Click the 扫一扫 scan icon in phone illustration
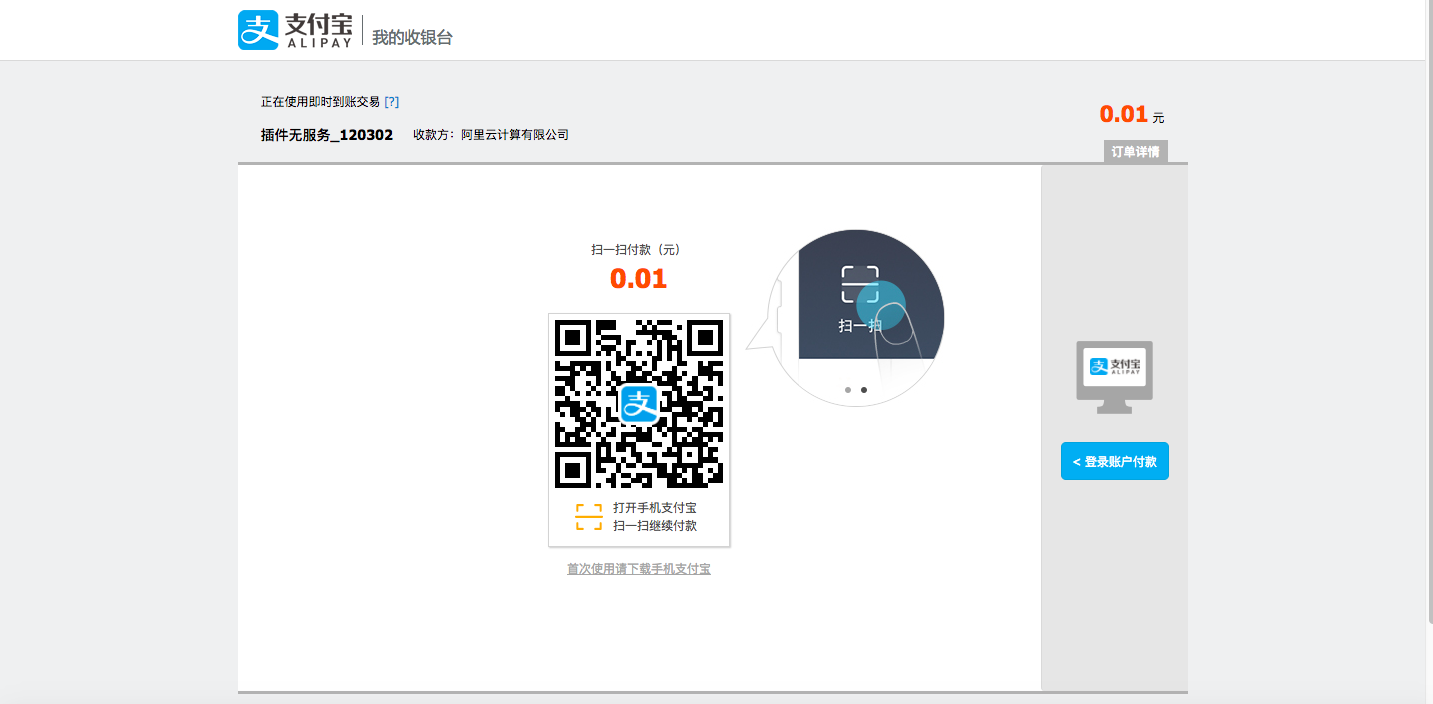 tap(860, 284)
